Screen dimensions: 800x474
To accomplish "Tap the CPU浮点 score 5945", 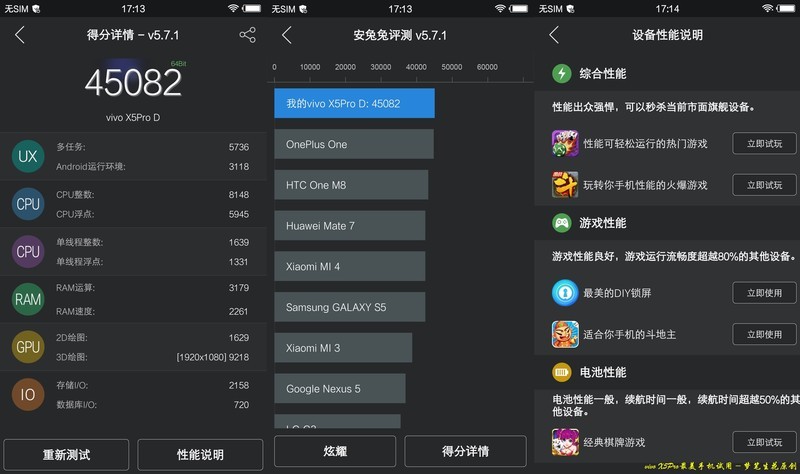I will tap(239, 214).
